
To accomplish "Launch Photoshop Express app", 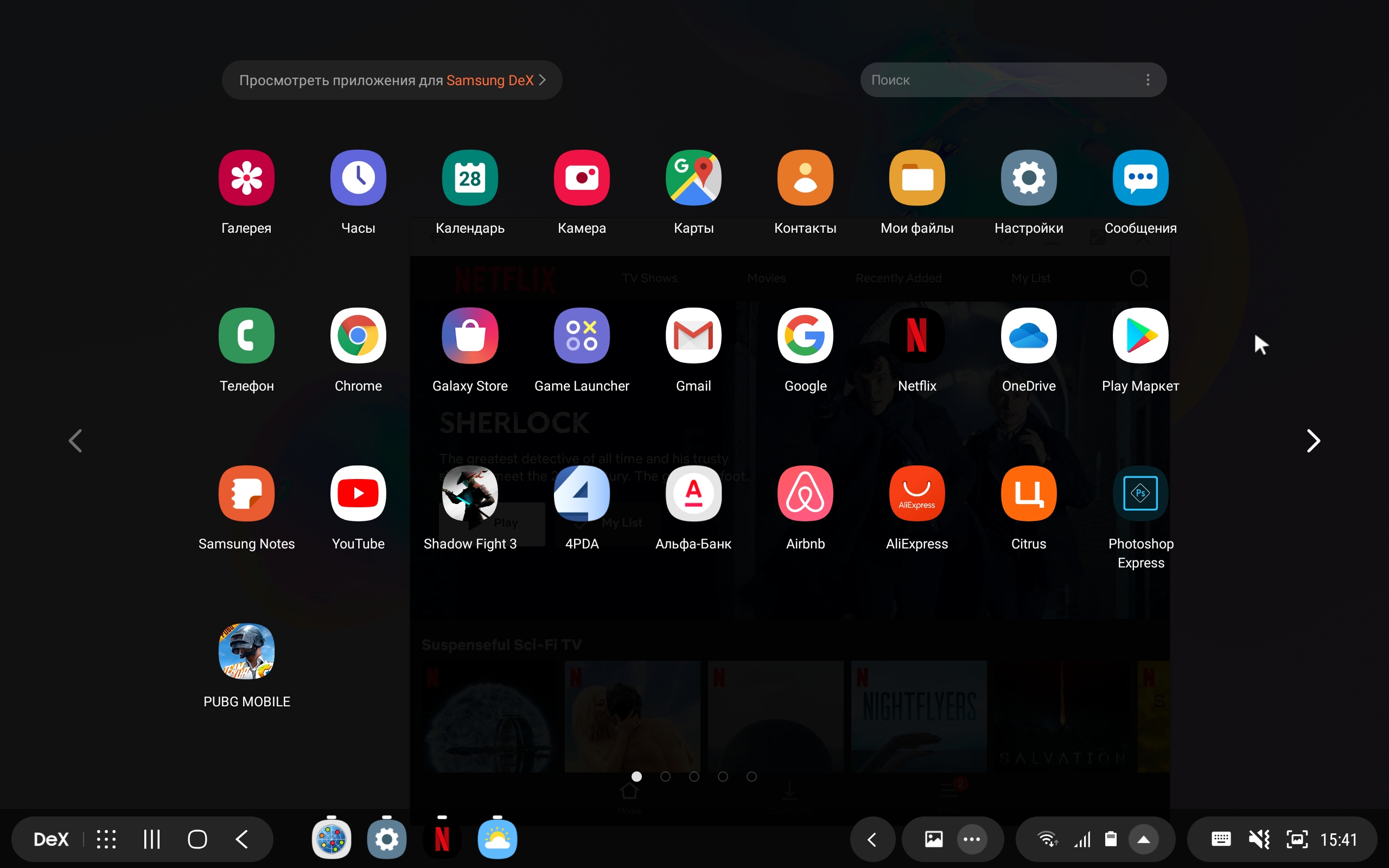I will coord(1140,494).
